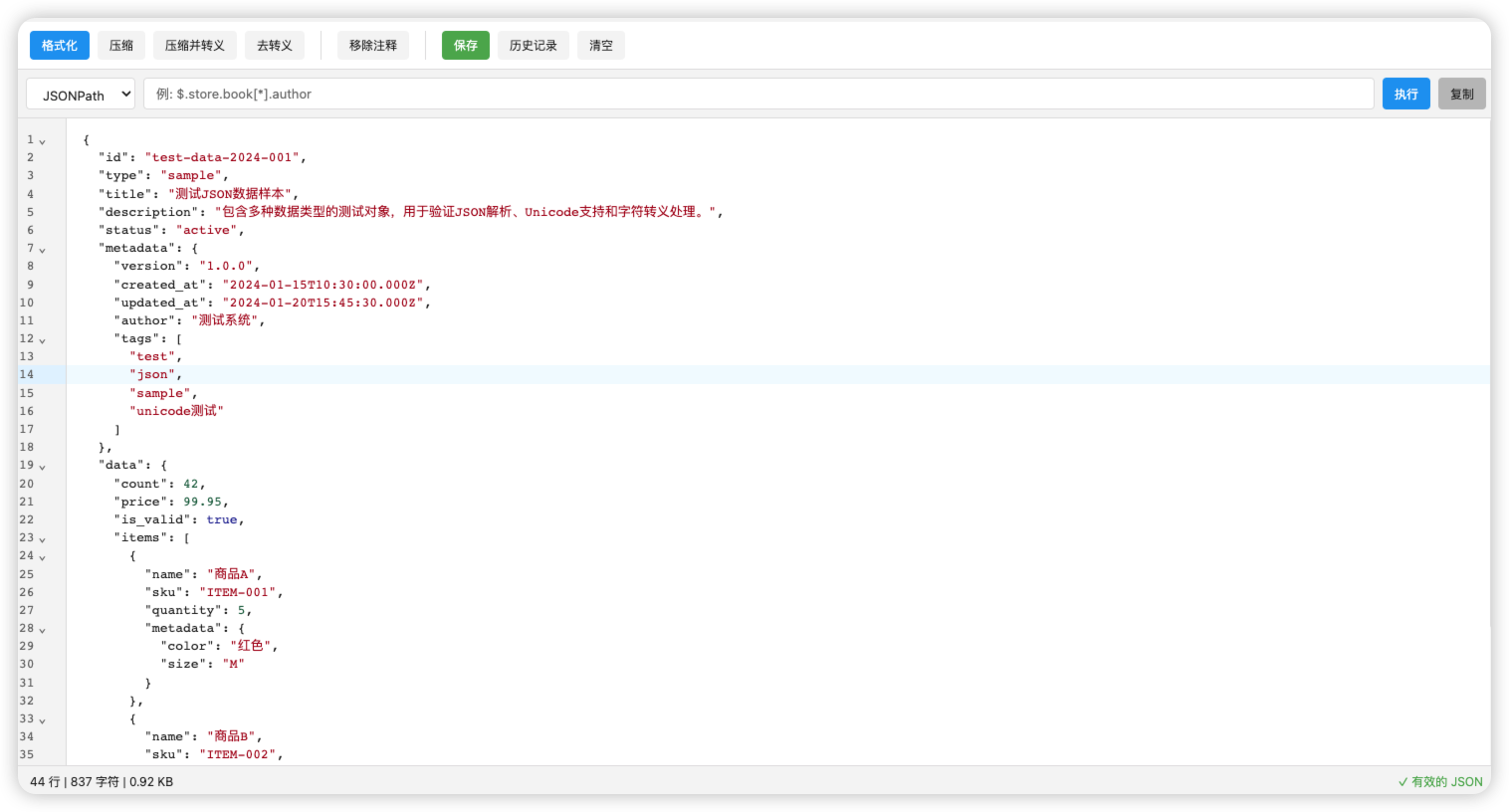The height and width of the screenshot is (812, 1509).
Task: Click the 去转义 unescape button
Action: tap(275, 46)
